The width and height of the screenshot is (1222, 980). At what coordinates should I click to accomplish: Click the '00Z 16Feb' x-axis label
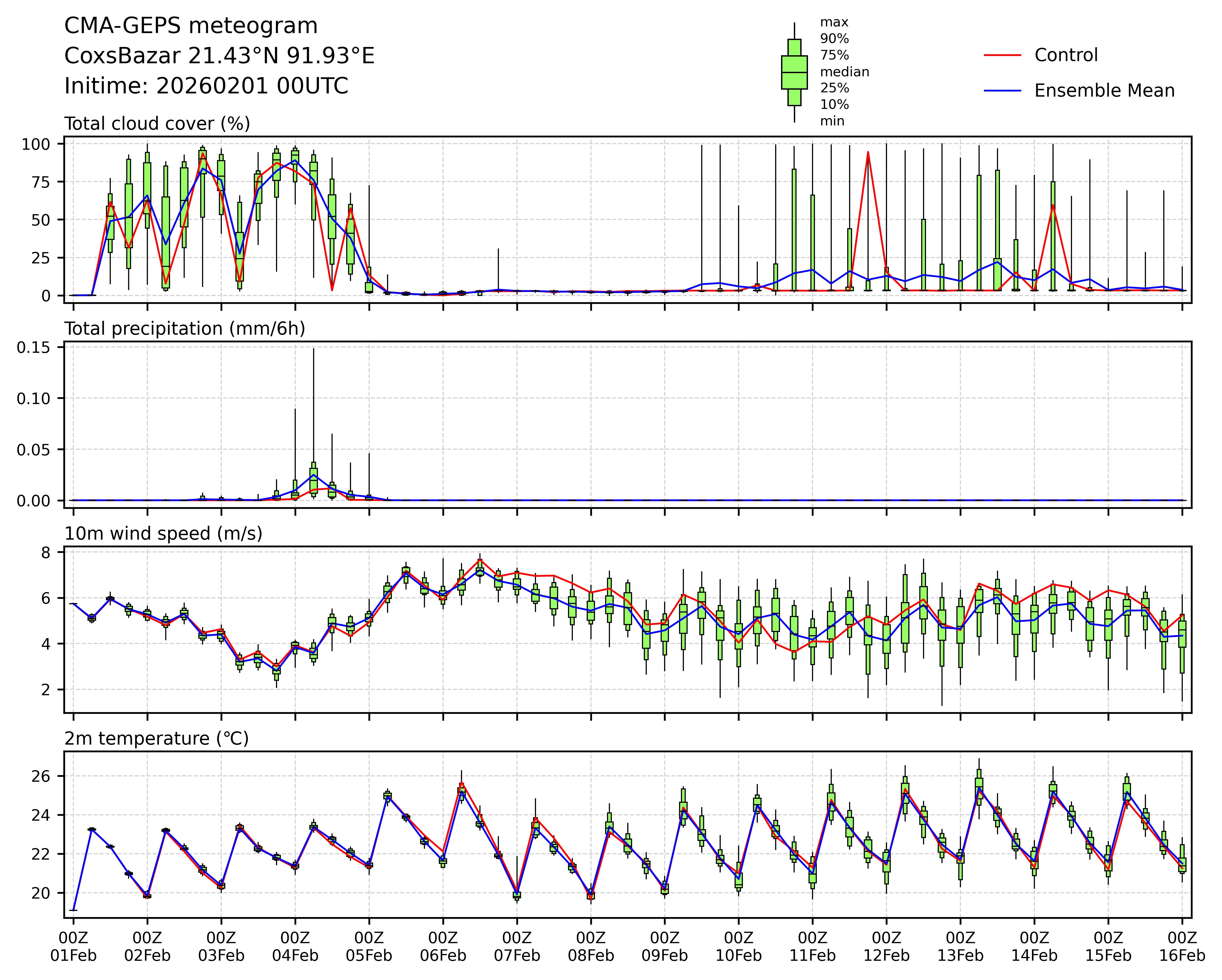pyautogui.click(x=1182, y=947)
